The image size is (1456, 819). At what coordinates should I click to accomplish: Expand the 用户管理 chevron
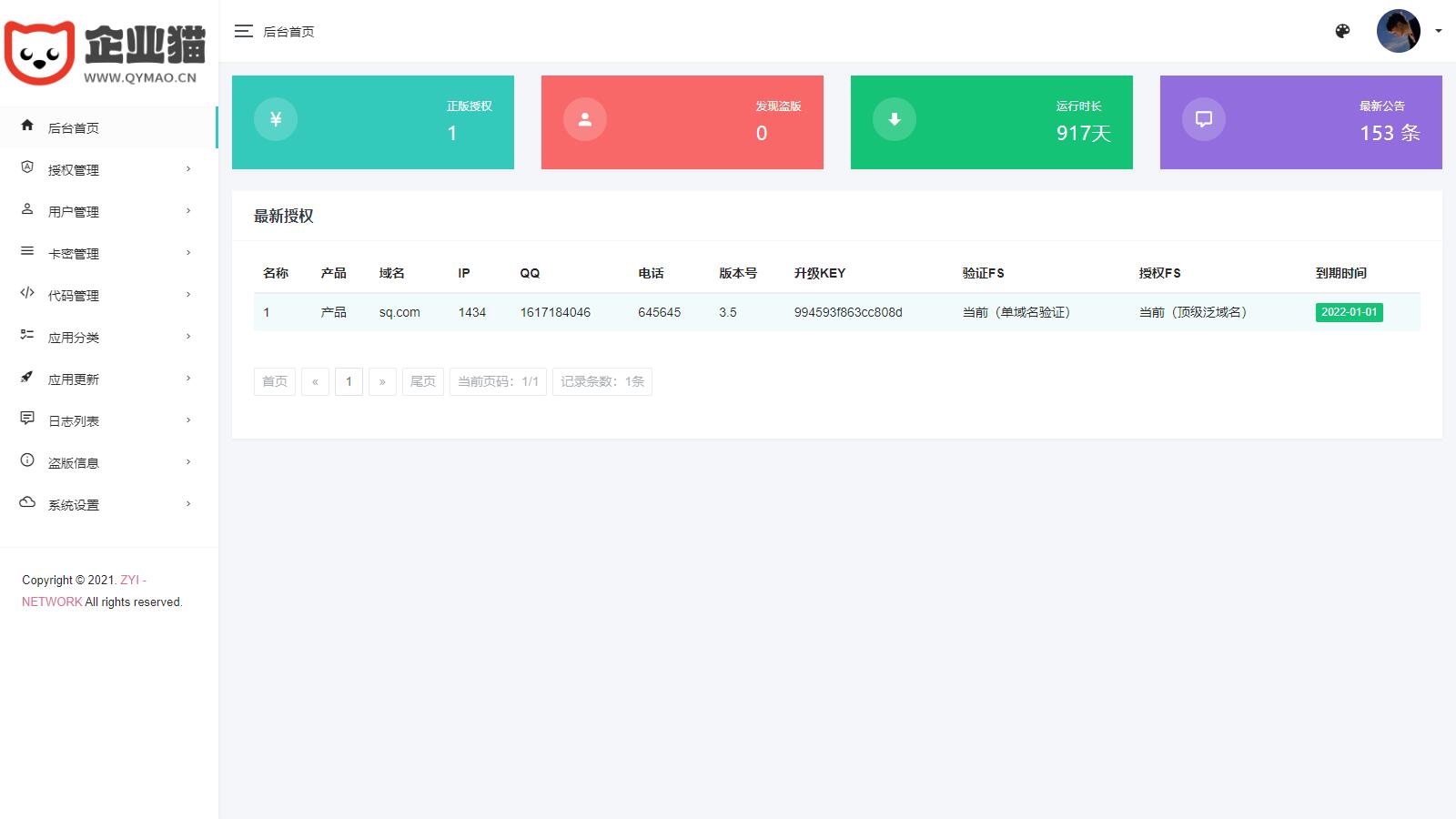tap(188, 211)
